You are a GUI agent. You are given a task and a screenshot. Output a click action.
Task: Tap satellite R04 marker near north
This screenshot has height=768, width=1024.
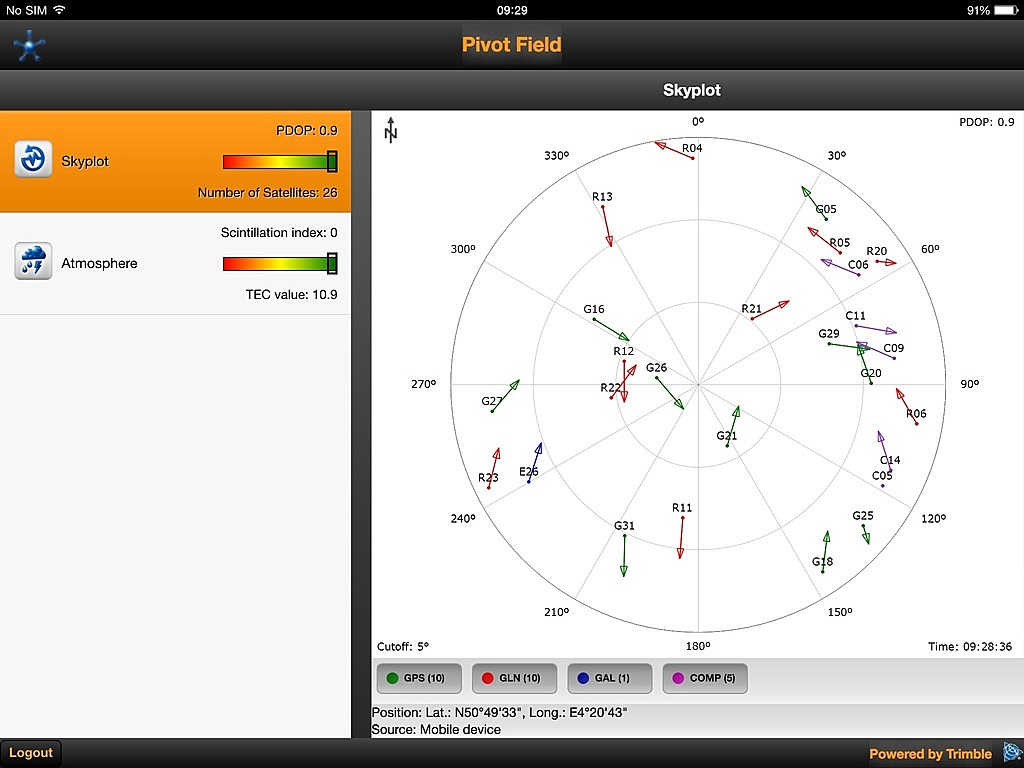pyautogui.click(x=692, y=156)
